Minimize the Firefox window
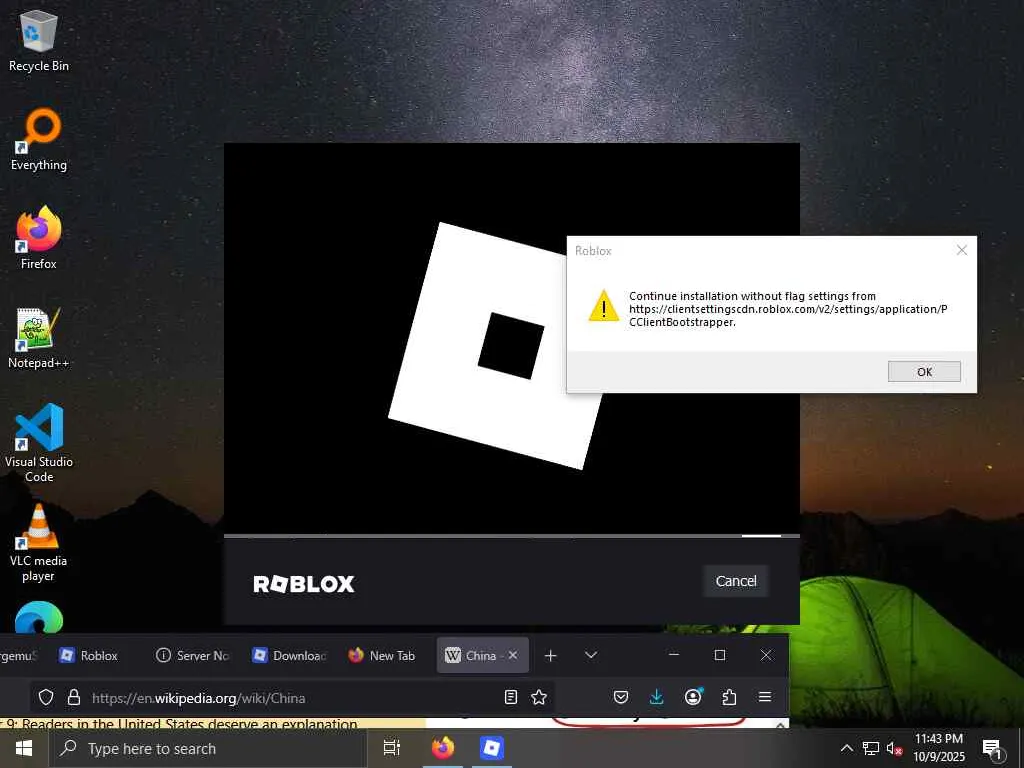Viewport: 1024px width, 768px height. point(674,655)
